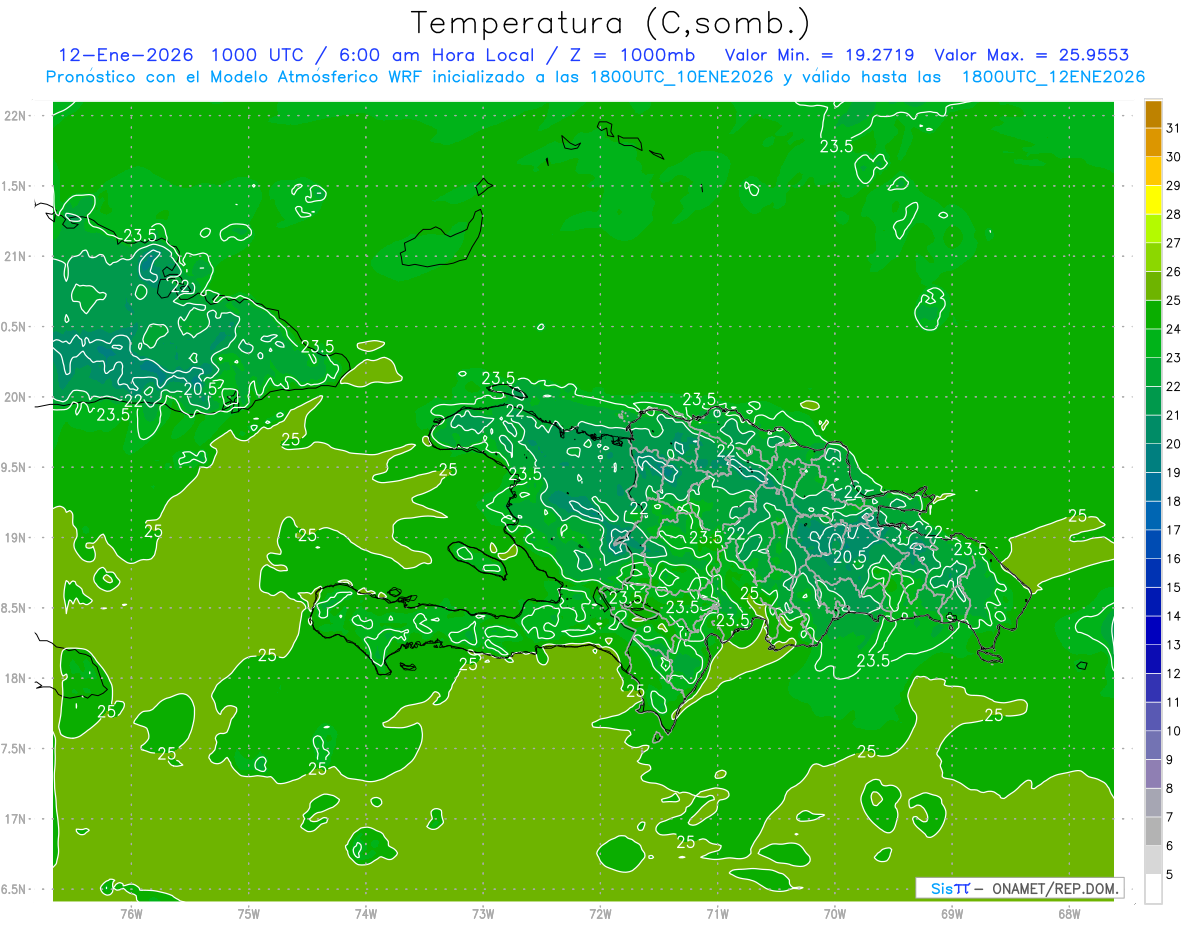This screenshot has height=927, width=1200.
Task: Pick the gray swatch between 6 and 7
Action: tap(1153, 831)
